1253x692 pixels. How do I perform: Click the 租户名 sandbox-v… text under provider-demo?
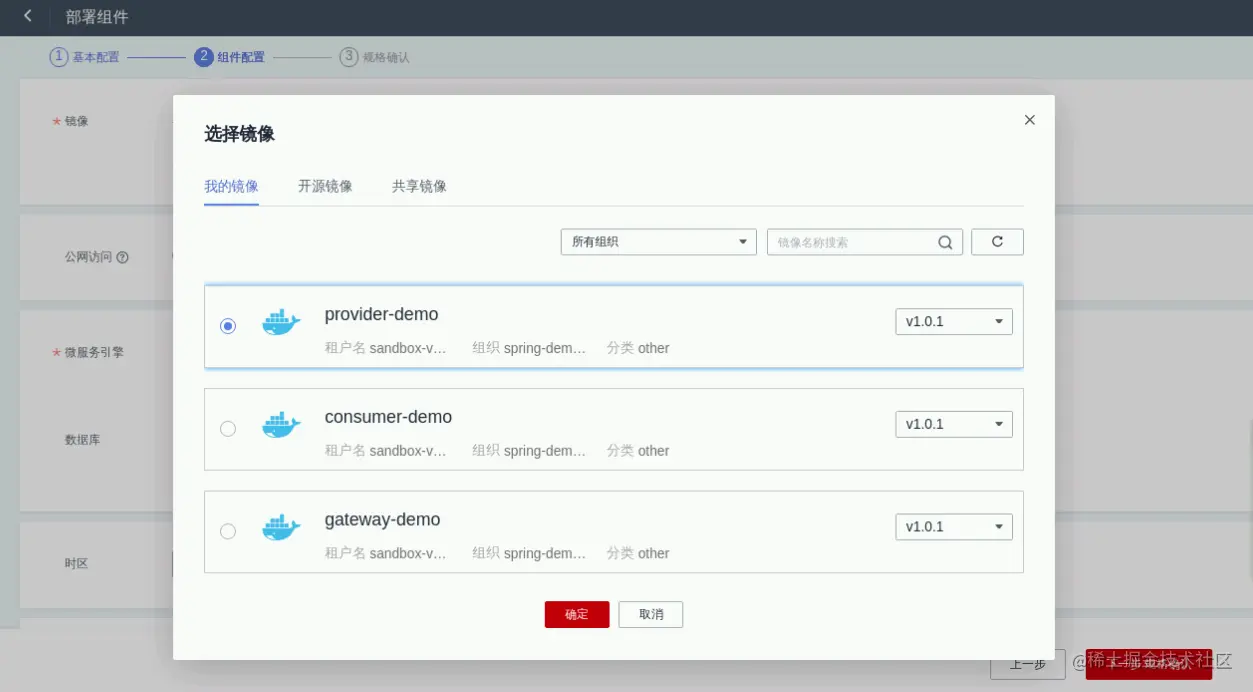click(385, 348)
